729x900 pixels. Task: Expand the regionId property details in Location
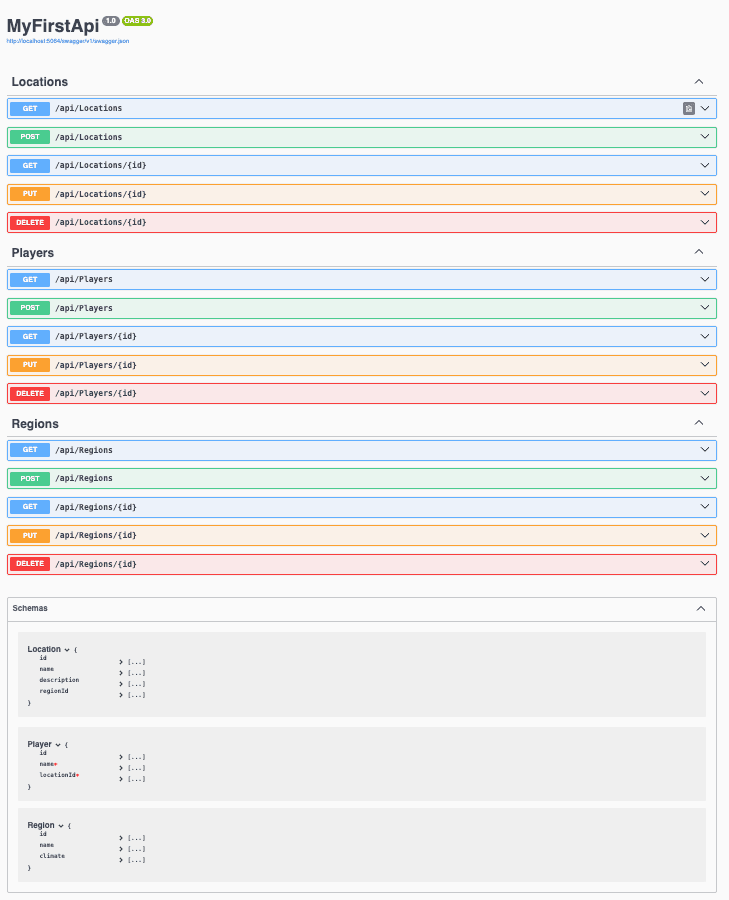pos(121,694)
